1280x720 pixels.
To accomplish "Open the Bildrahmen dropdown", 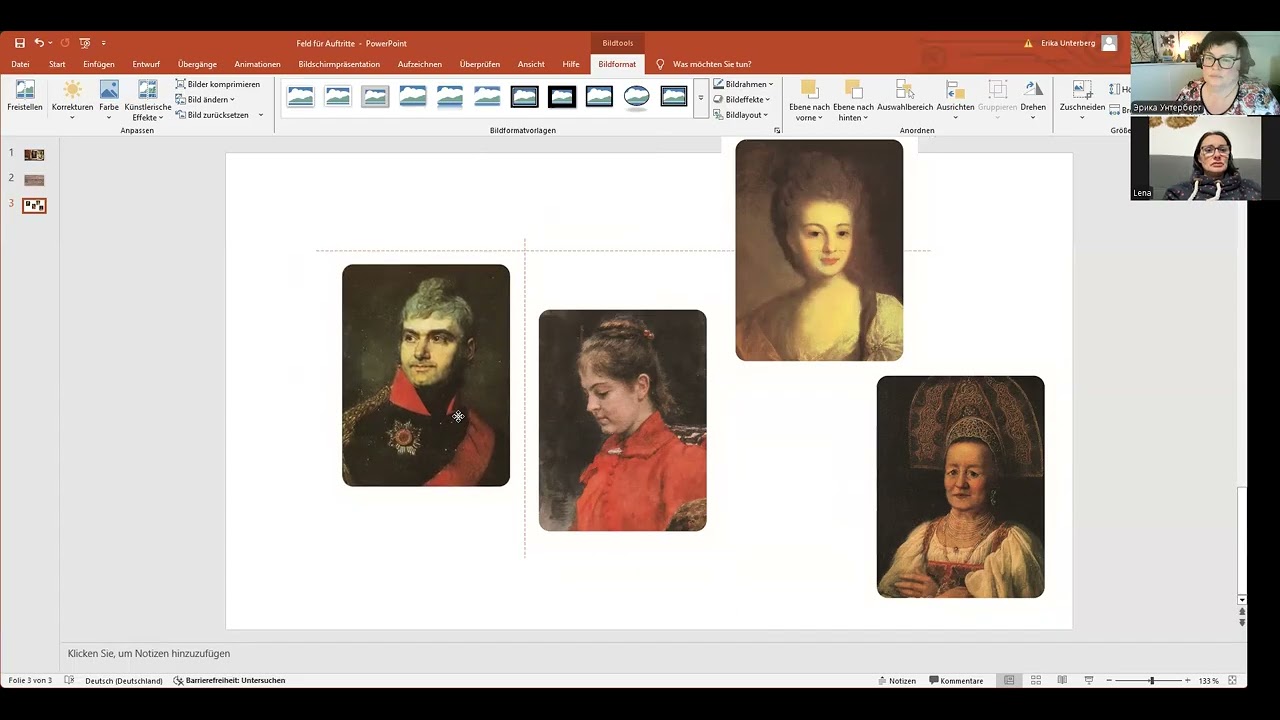I will pos(743,84).
